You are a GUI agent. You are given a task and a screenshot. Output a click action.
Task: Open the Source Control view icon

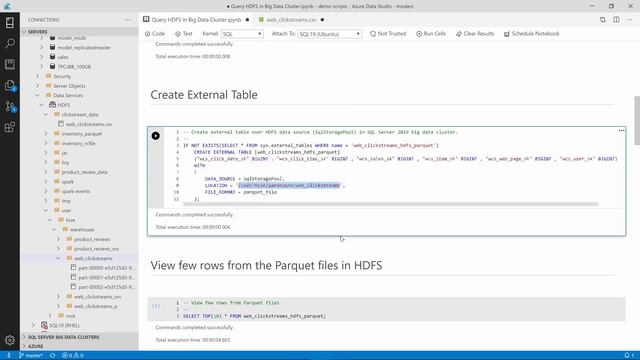[x=10, y=106]
